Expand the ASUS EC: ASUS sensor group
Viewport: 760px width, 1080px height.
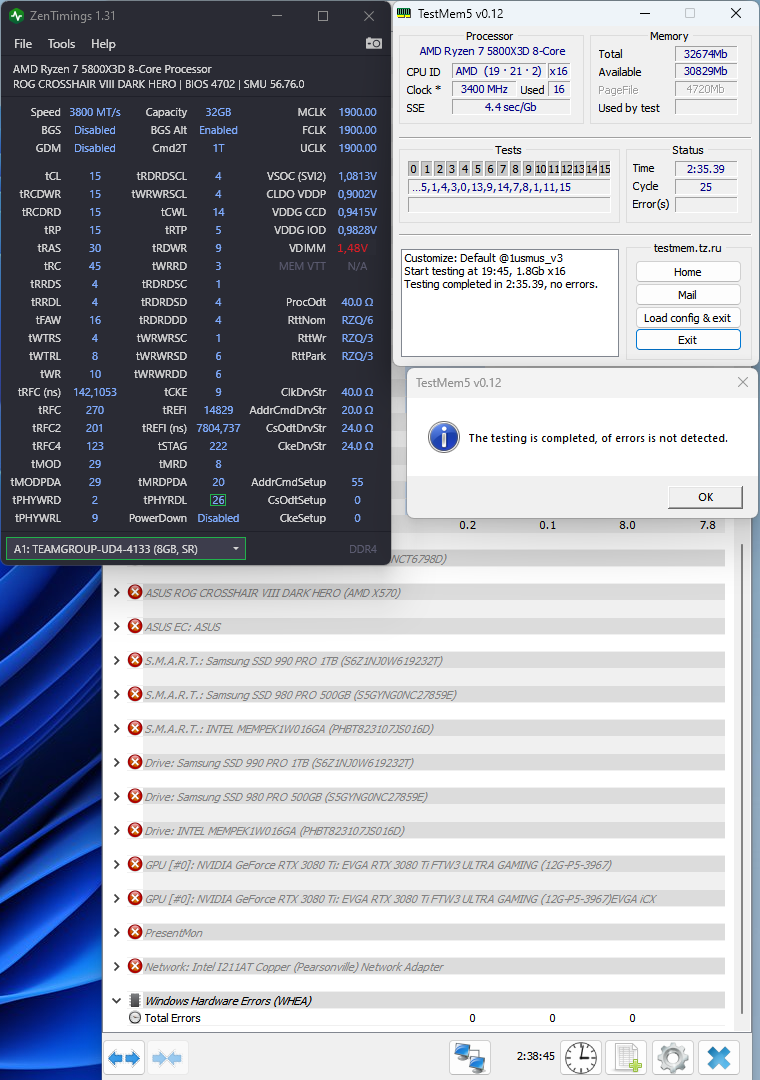(x=116, y=626)
